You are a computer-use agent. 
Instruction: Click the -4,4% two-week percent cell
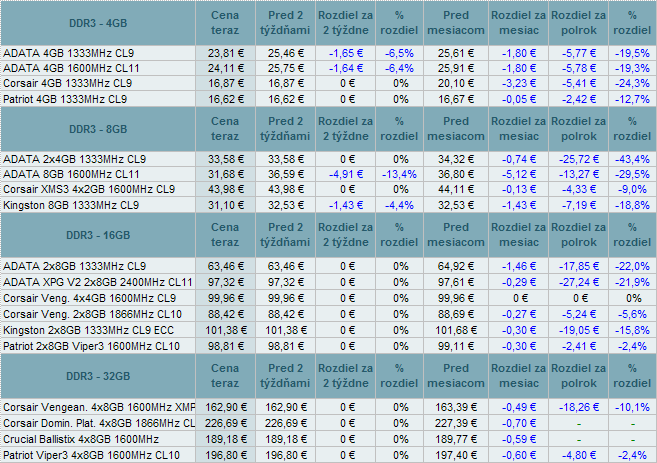click(x=399, y=205)
